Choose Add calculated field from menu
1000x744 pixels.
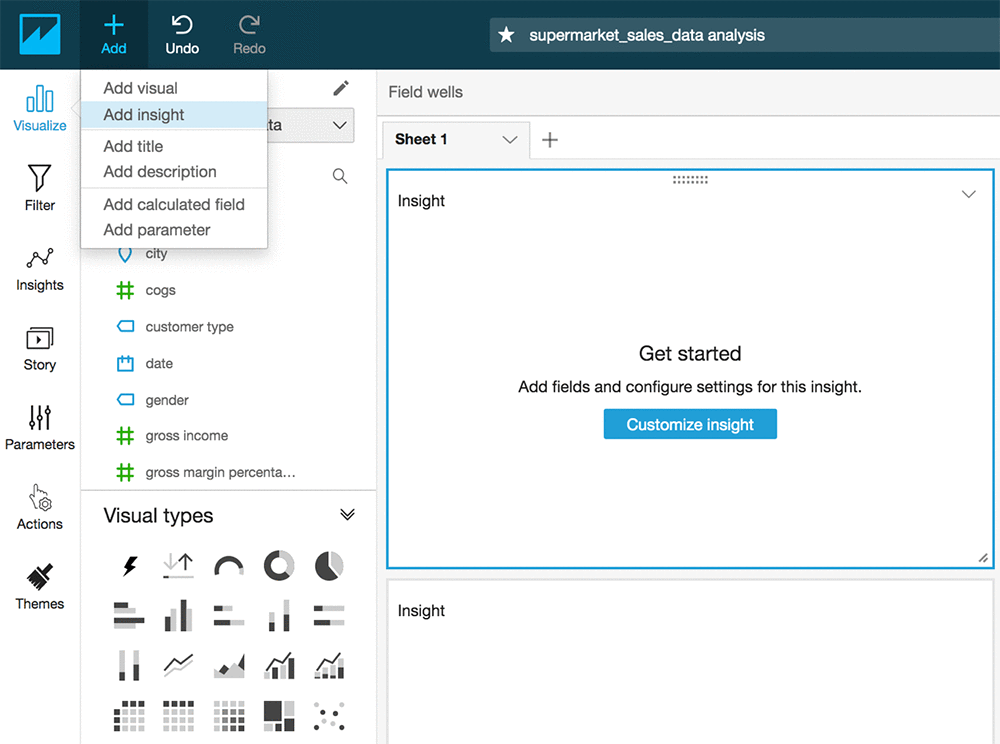(173, 204)
